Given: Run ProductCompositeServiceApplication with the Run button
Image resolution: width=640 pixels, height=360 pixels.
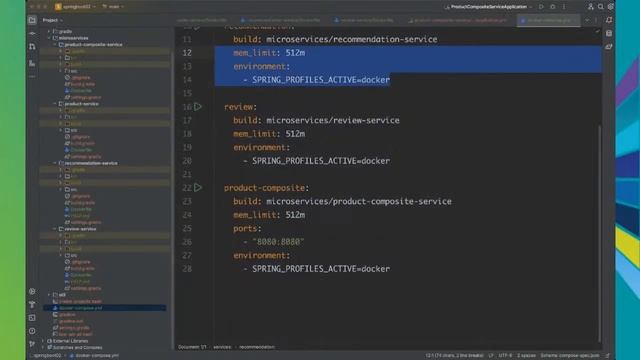Looking at the screenshot, I should [541, 7].
